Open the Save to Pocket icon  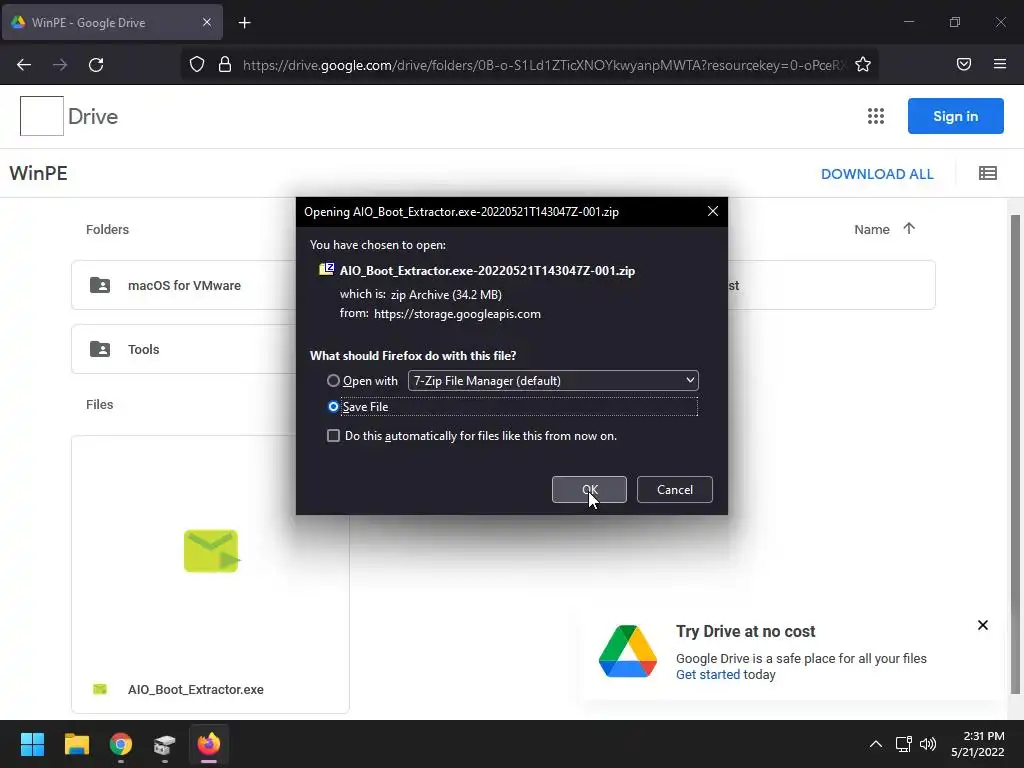click(x=963, y=64)
